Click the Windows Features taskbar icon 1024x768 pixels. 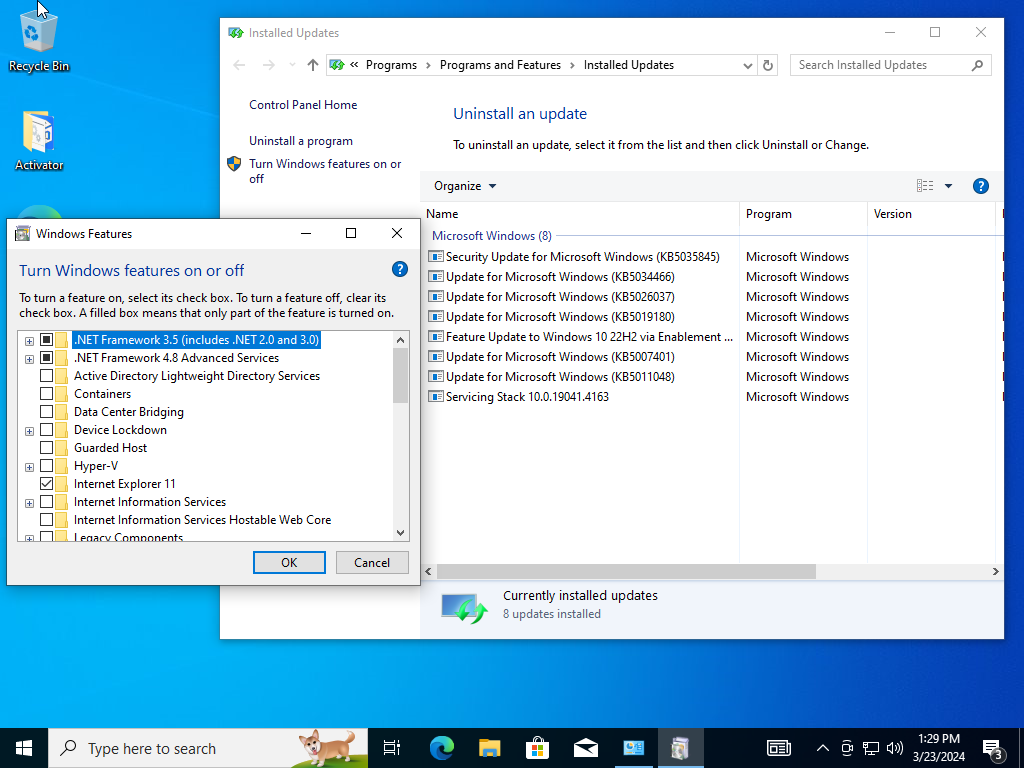pos(680,748)
